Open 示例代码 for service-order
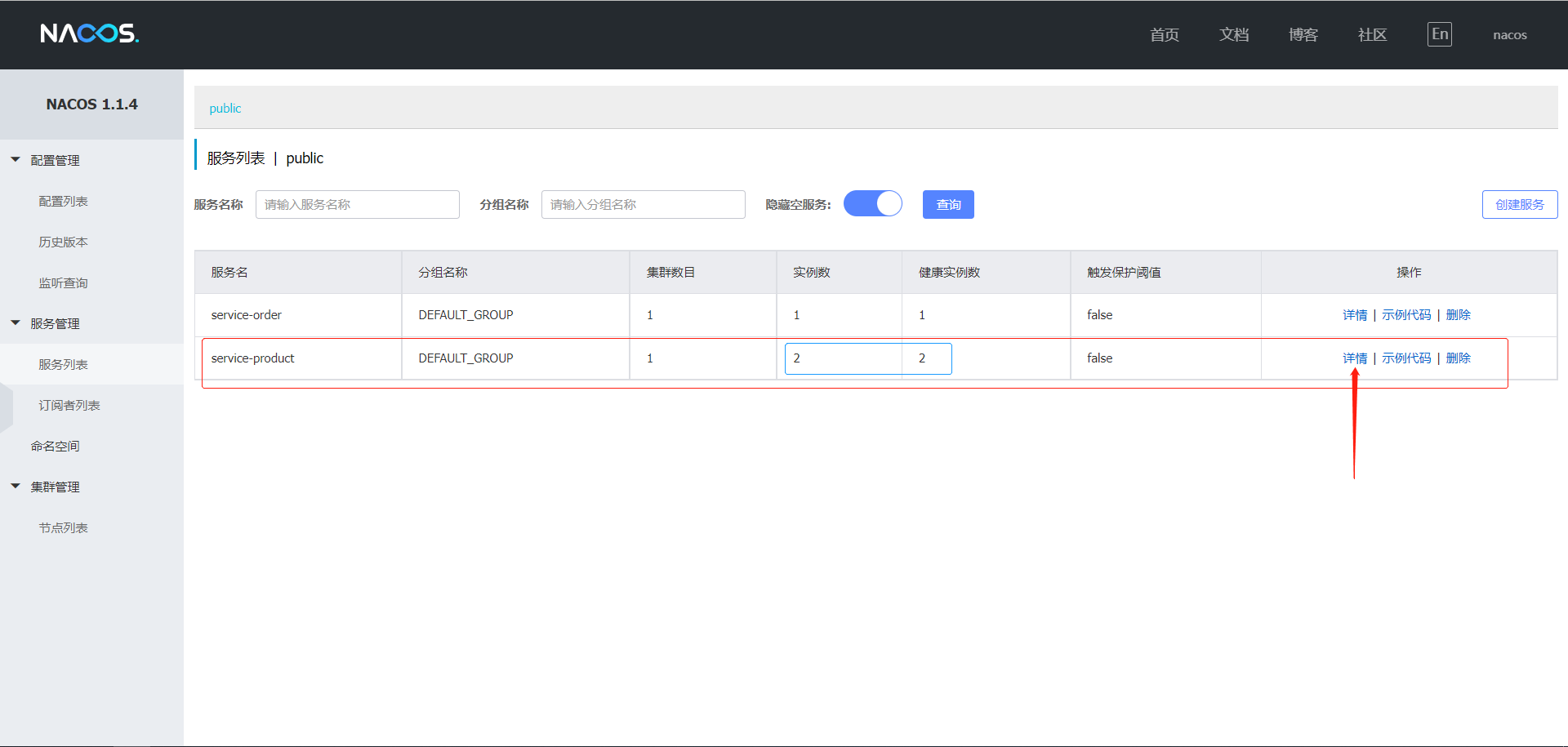This screenshot has height=747, width=1568. 1406,315
